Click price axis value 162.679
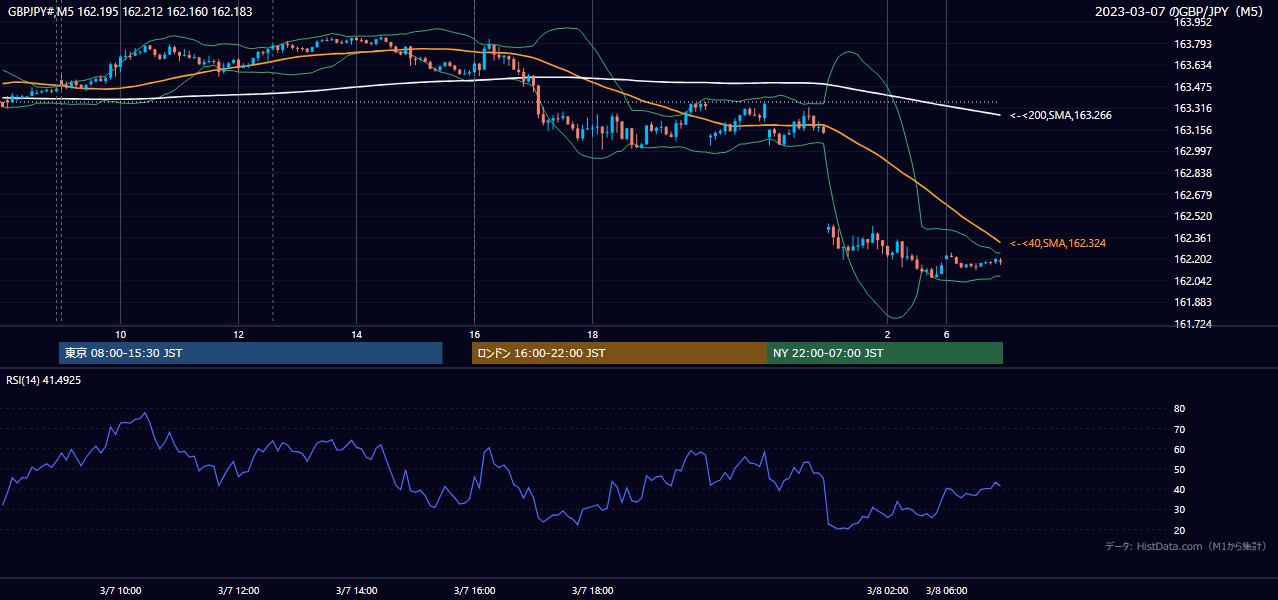Image resolution: width=1278 pixels, height=600 pixels. [x=1192, y=195]
